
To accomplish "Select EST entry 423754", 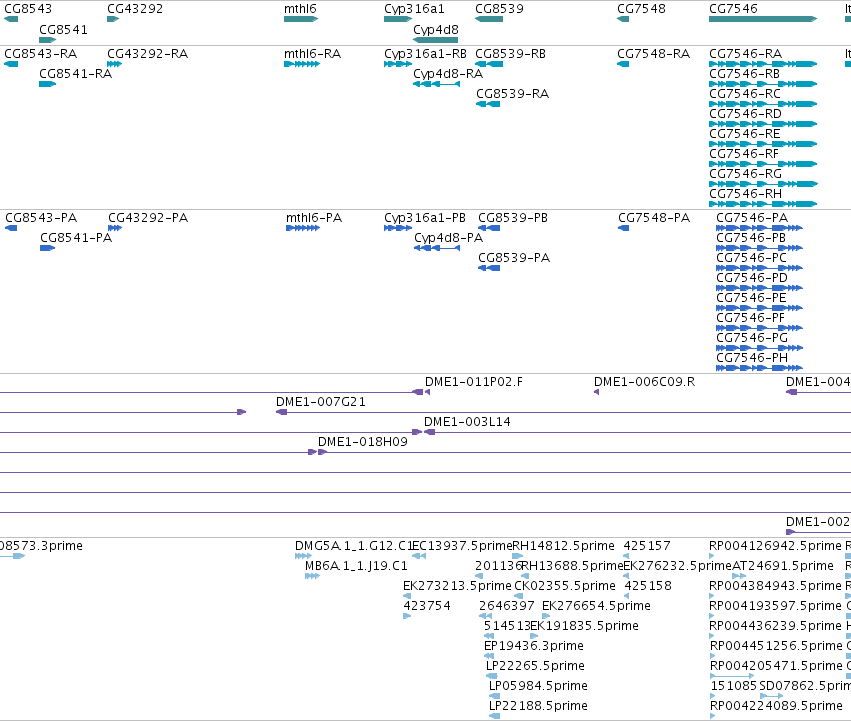I will 427,606.
